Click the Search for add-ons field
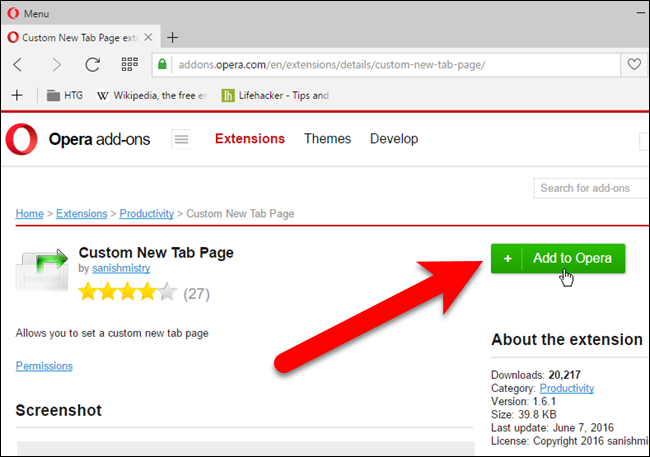This screenshot has width=650, height=457. 591,188
